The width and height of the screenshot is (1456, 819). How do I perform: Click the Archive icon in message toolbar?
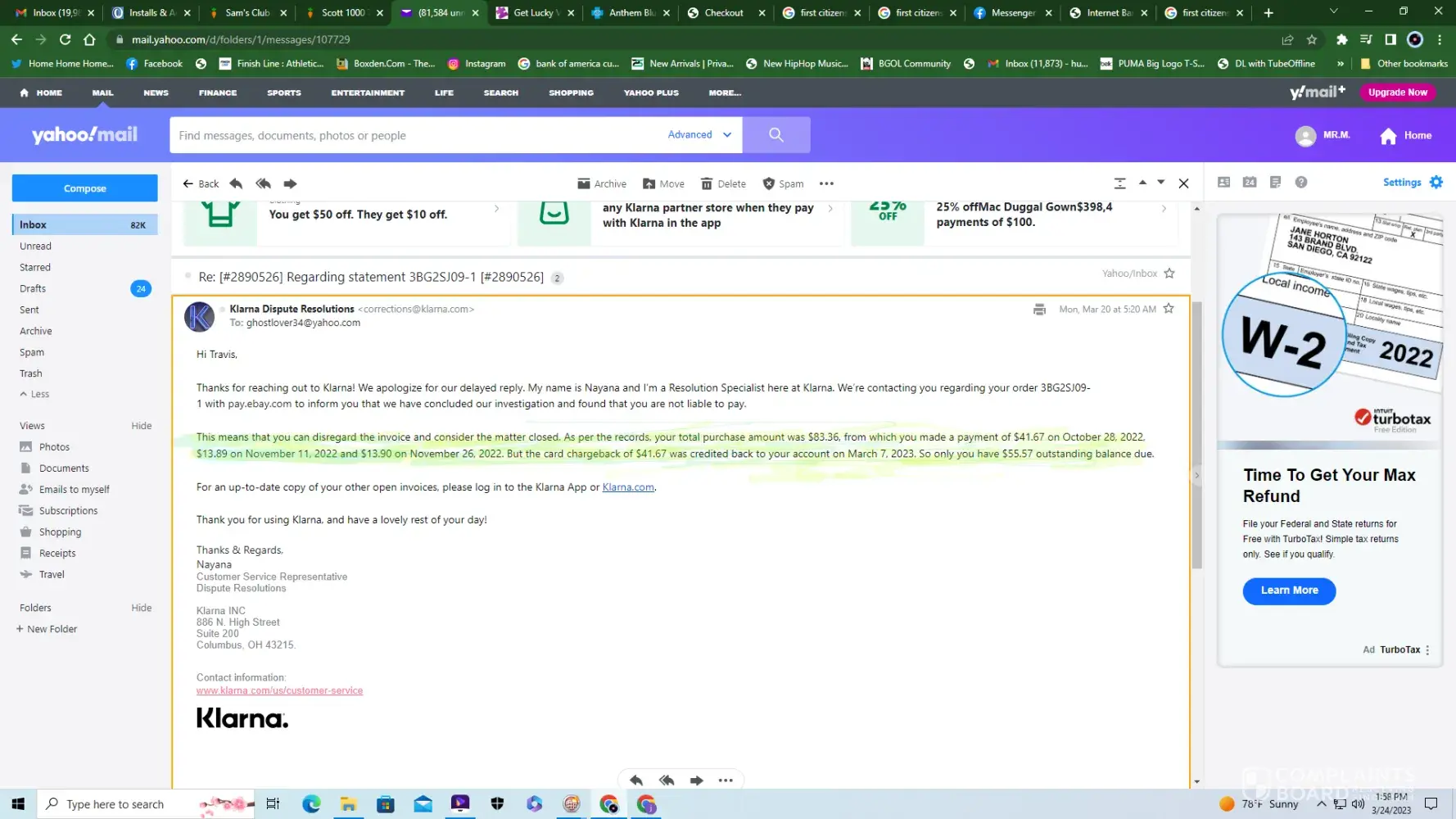tap(584, 183)
